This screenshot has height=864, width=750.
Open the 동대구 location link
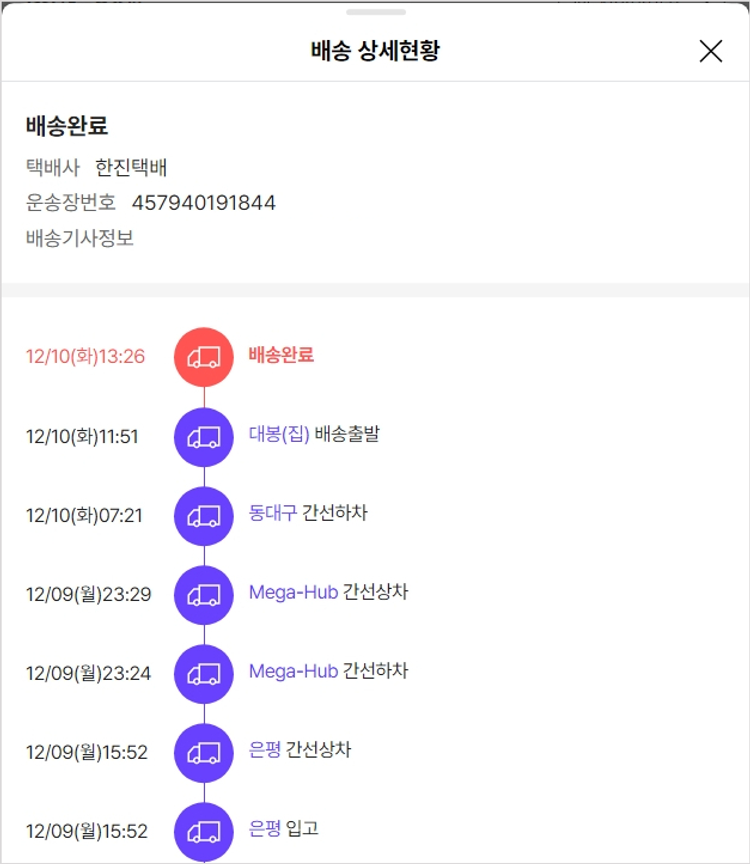(x=272, y=513)
